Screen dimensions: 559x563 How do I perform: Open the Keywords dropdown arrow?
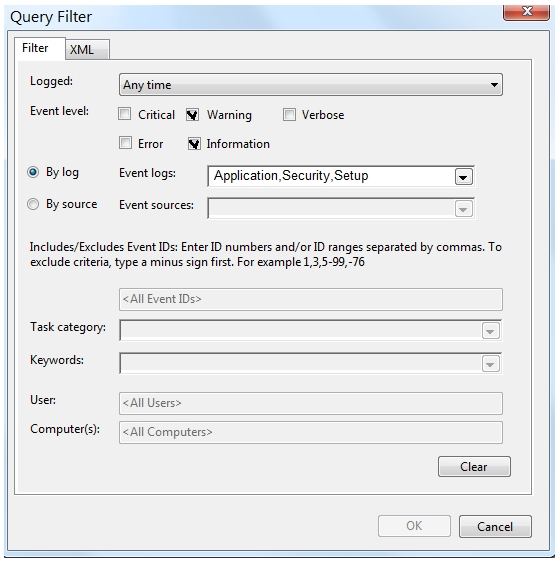491,364
